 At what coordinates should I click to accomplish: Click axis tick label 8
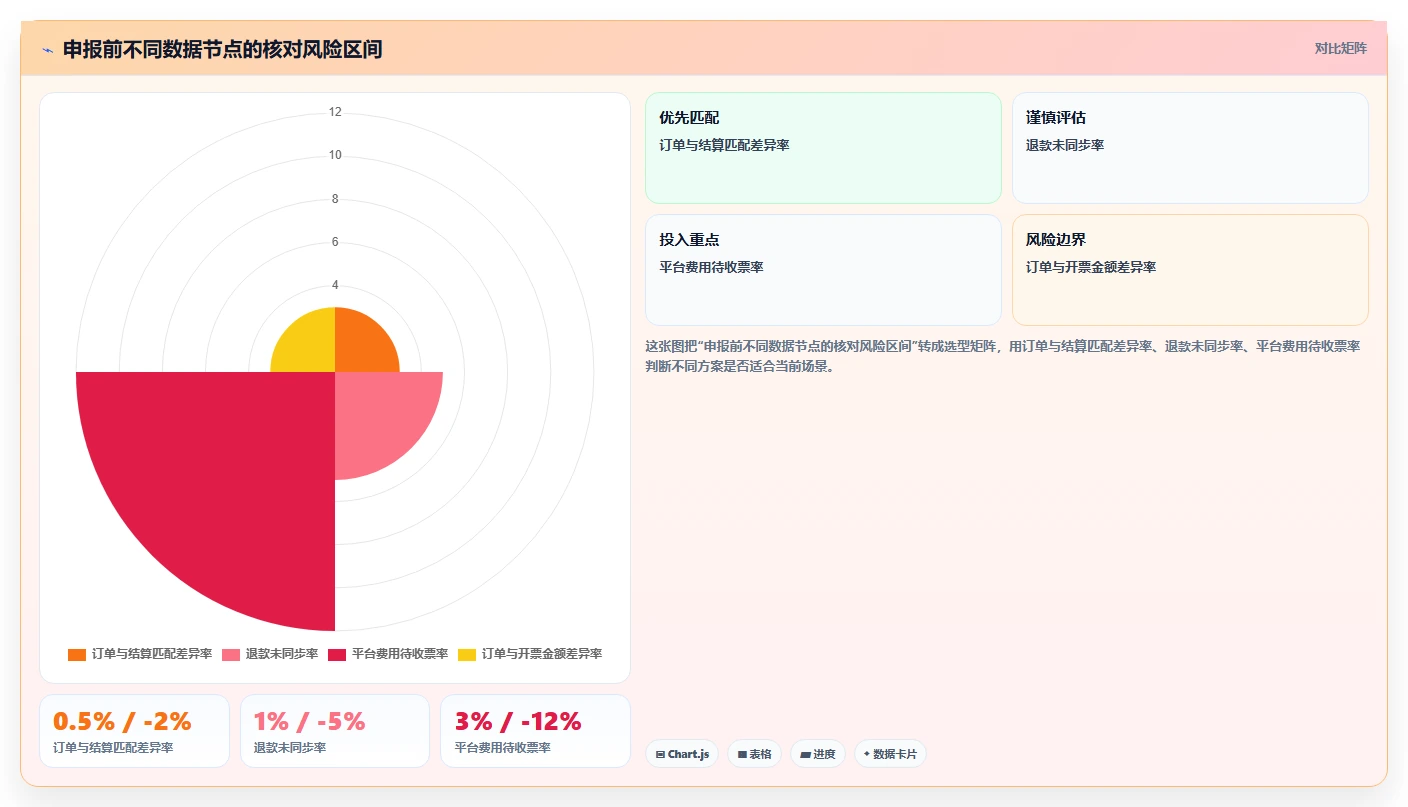335,199
